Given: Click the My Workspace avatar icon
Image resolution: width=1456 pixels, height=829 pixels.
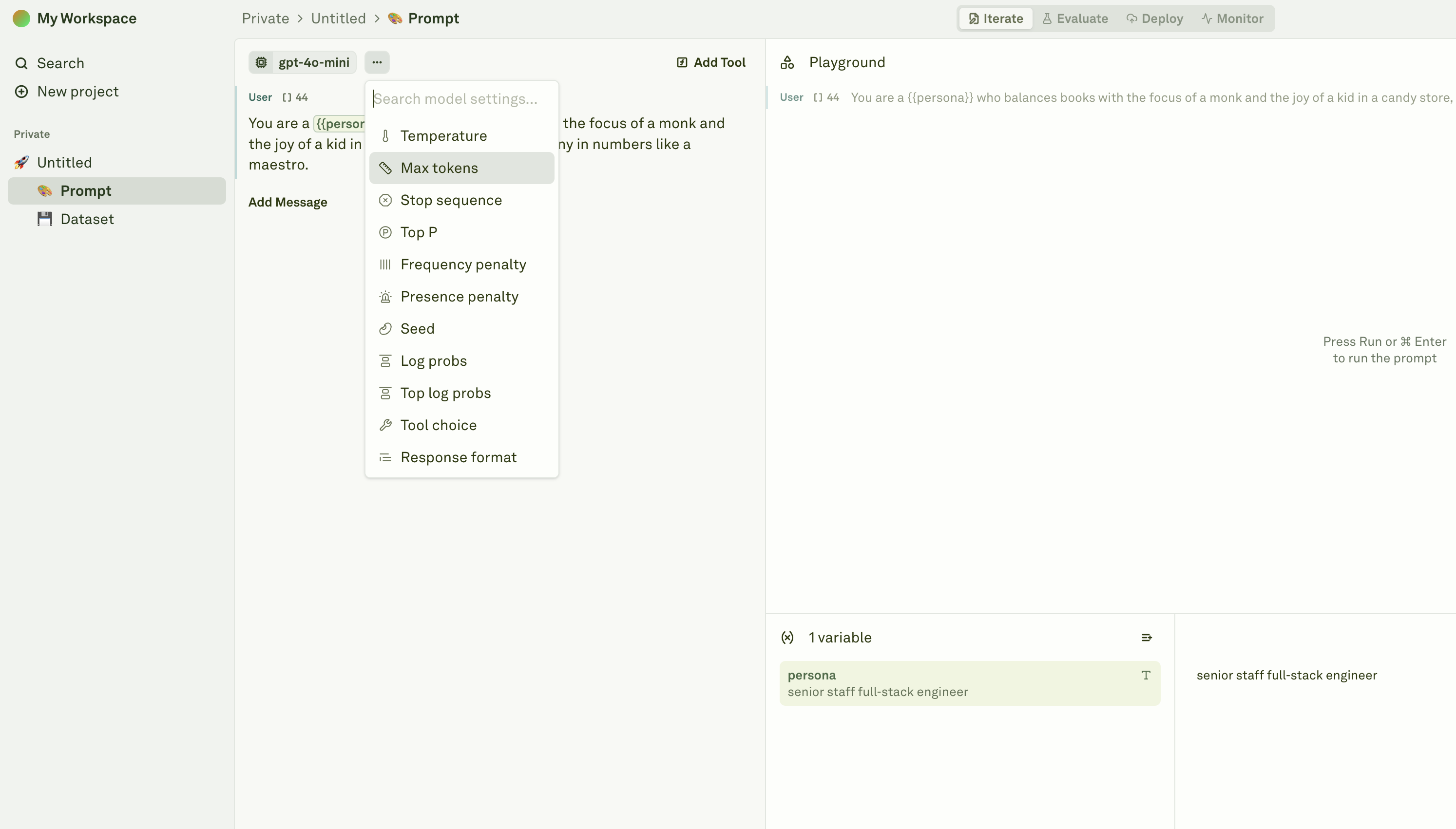Looking at the screenshot, I should coord(21,18).
